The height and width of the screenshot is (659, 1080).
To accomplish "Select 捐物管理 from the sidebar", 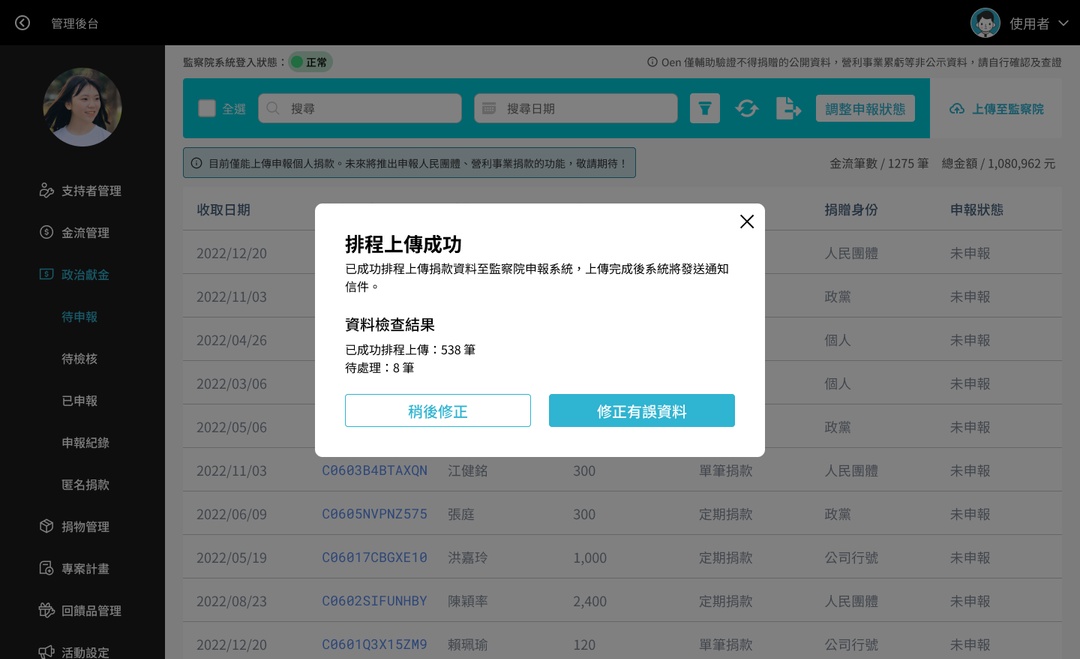I will [82, 526].
